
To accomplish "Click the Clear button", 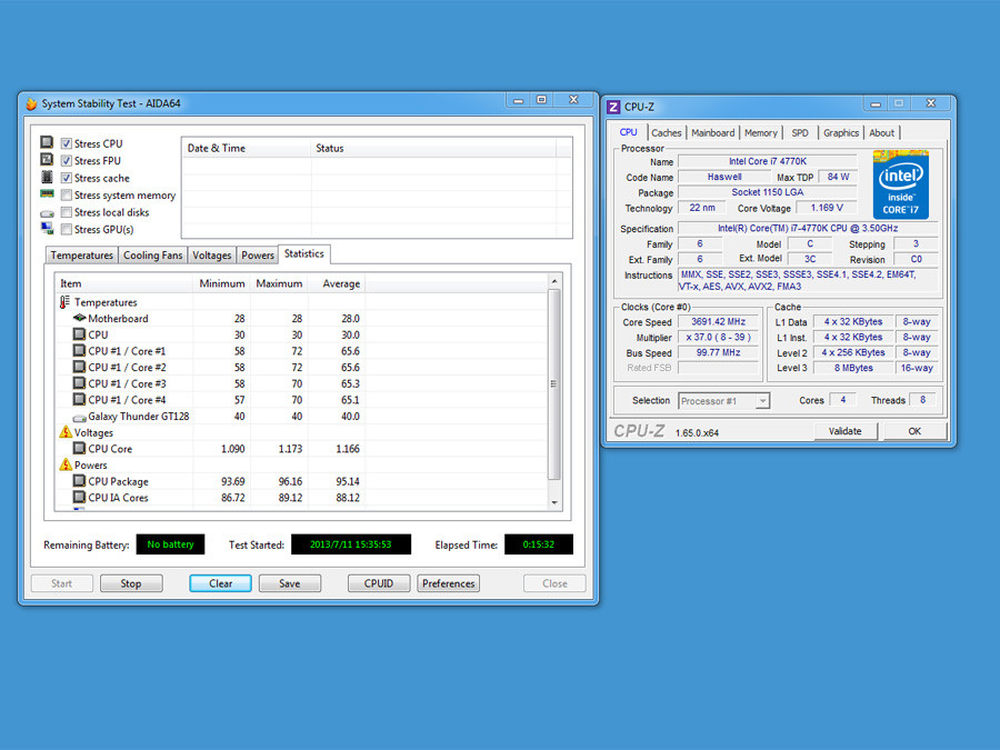I will tap(221, 584).
